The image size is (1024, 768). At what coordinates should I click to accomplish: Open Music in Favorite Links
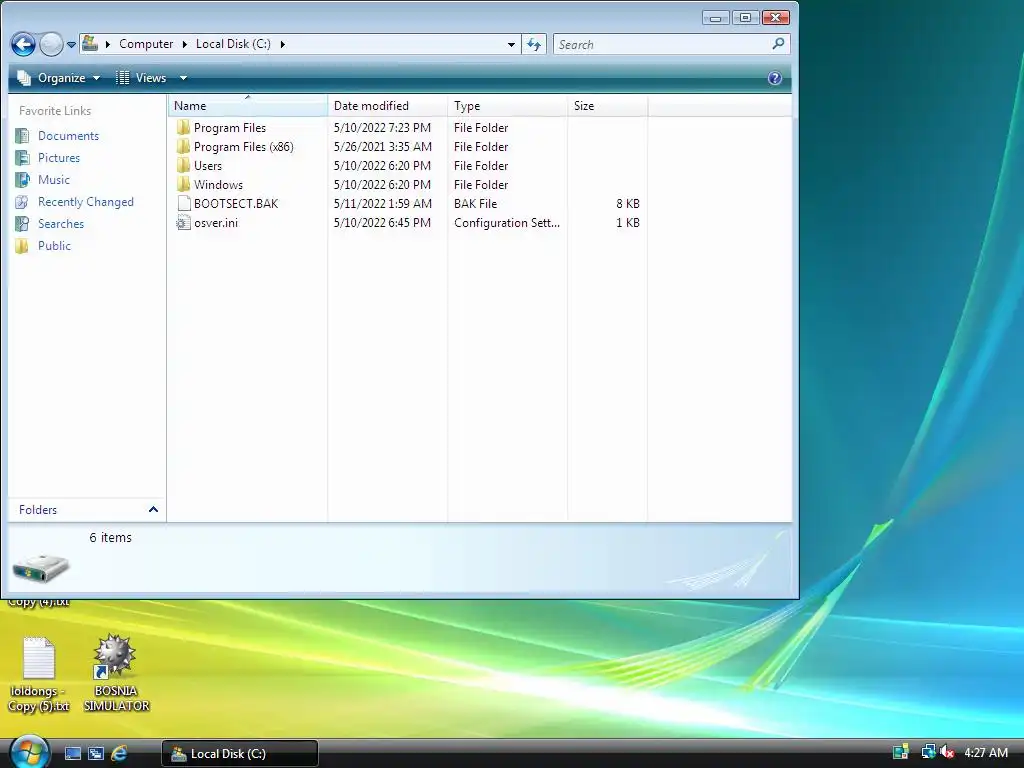click(54, 180)
